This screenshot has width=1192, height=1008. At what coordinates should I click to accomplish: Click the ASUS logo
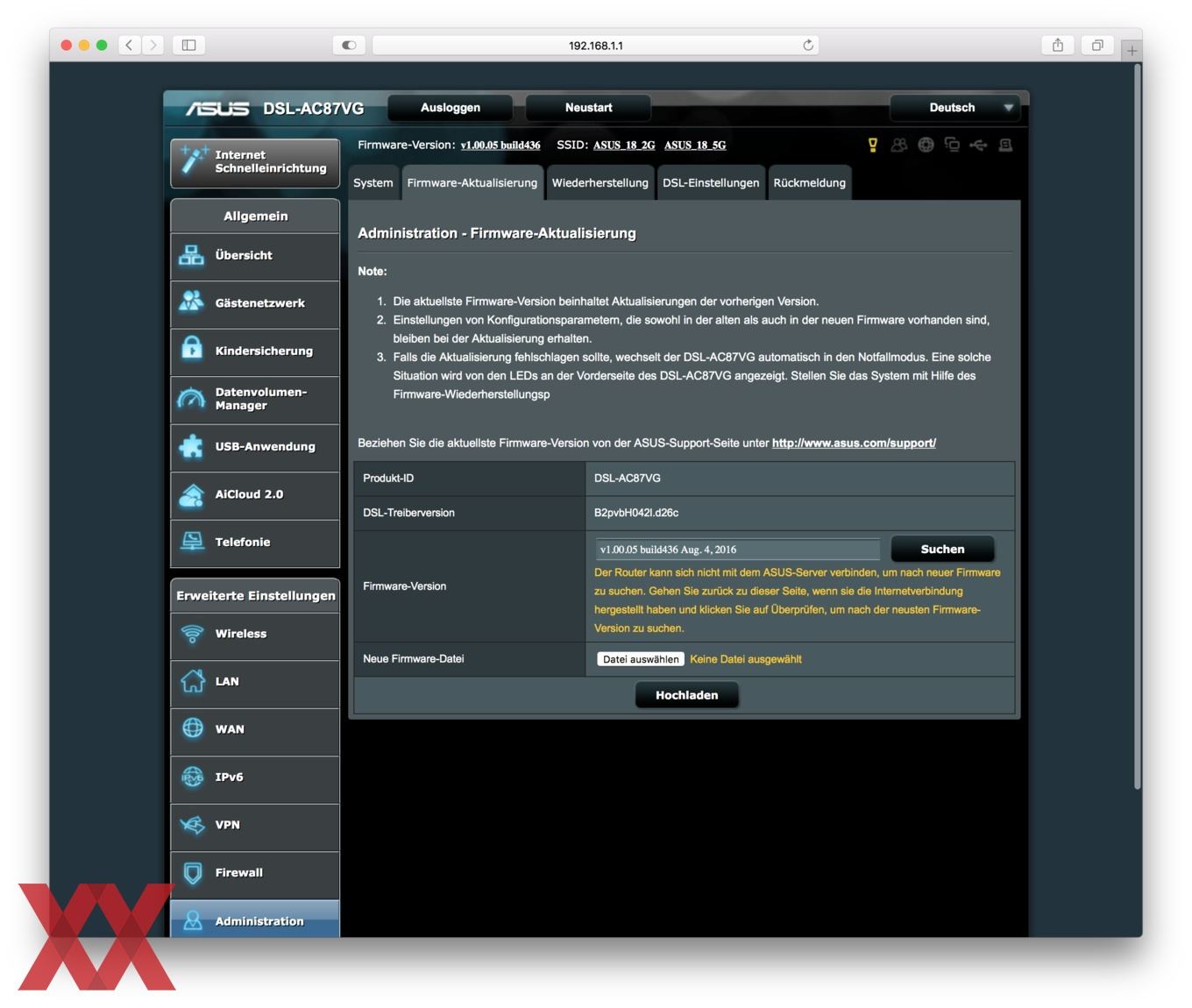coord(217,109)
